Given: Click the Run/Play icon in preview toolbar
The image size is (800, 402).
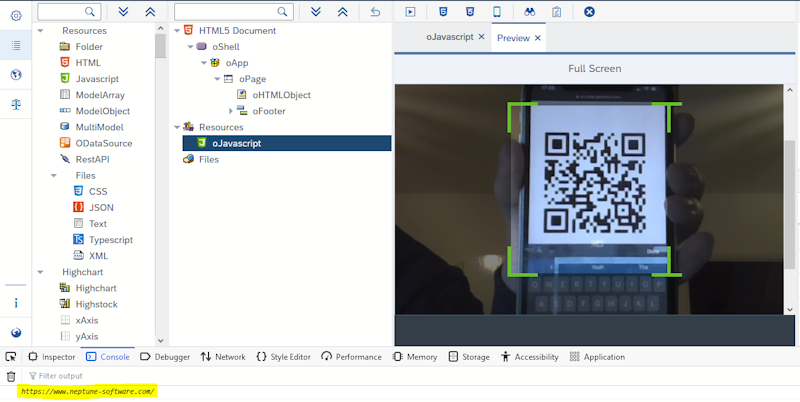Looking at the screenshot, I should click(x=410, y=12).
